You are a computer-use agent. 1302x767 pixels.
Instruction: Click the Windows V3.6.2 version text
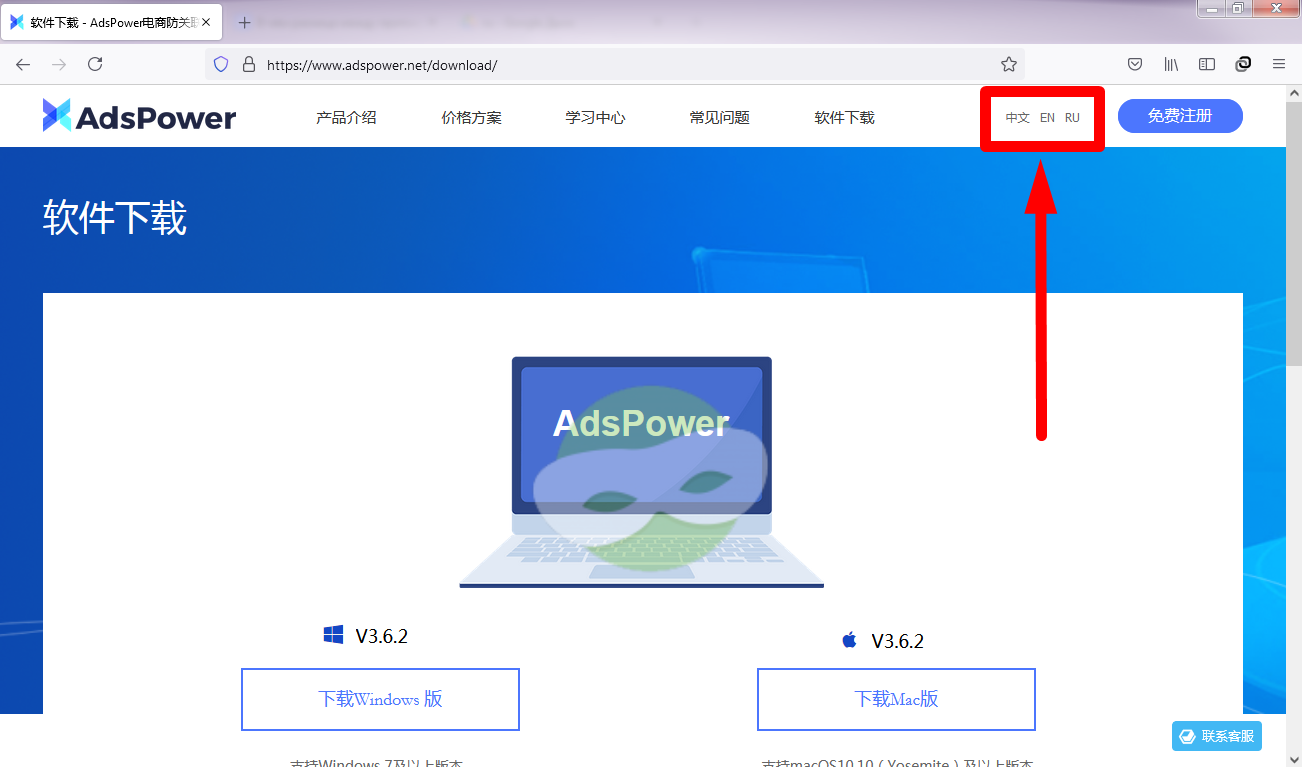tap(381, 636)
